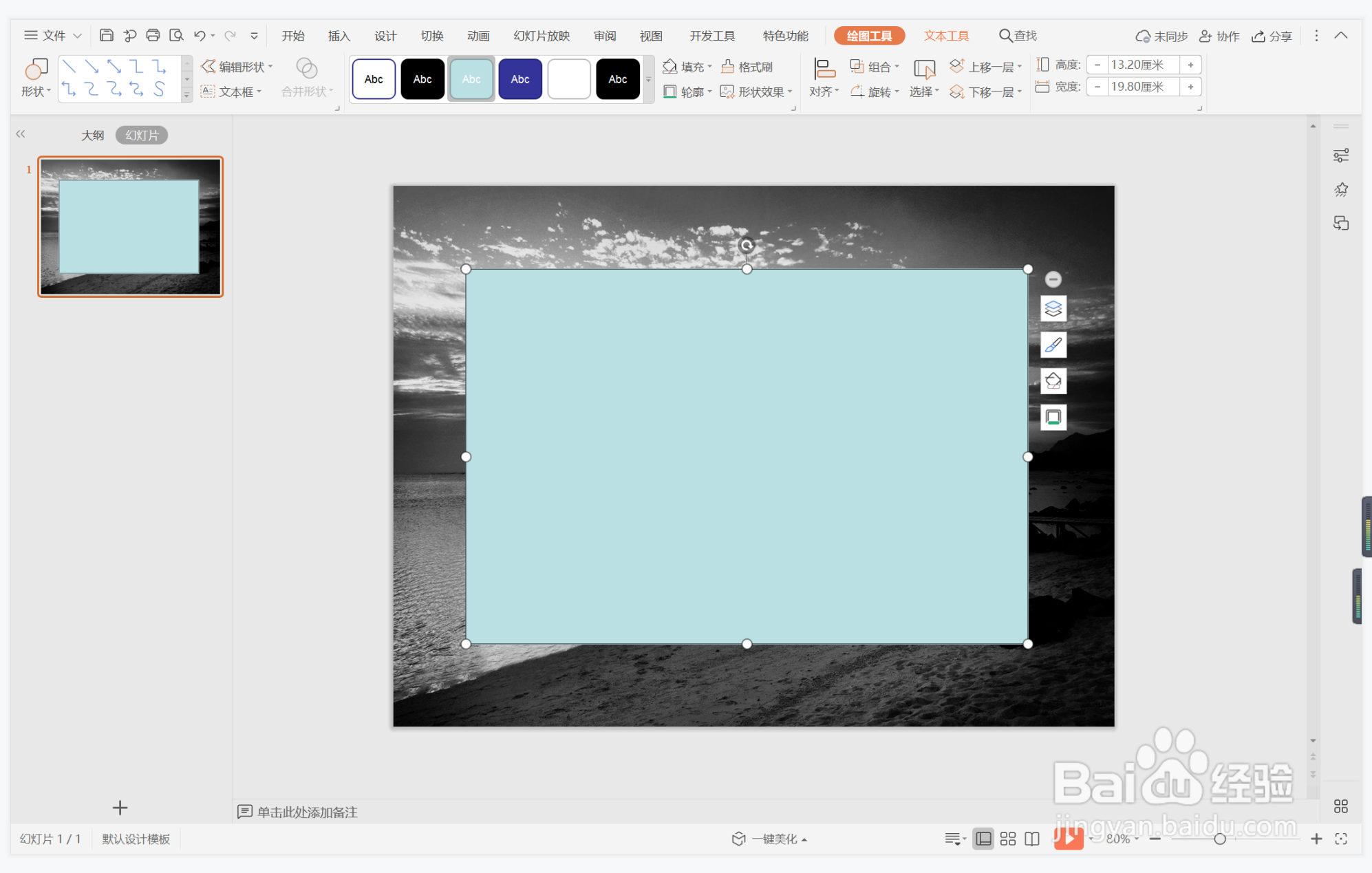Click the floating outline icon beside shape
The width and height of the screenshot is (1372, 873).
[1053, 417]
